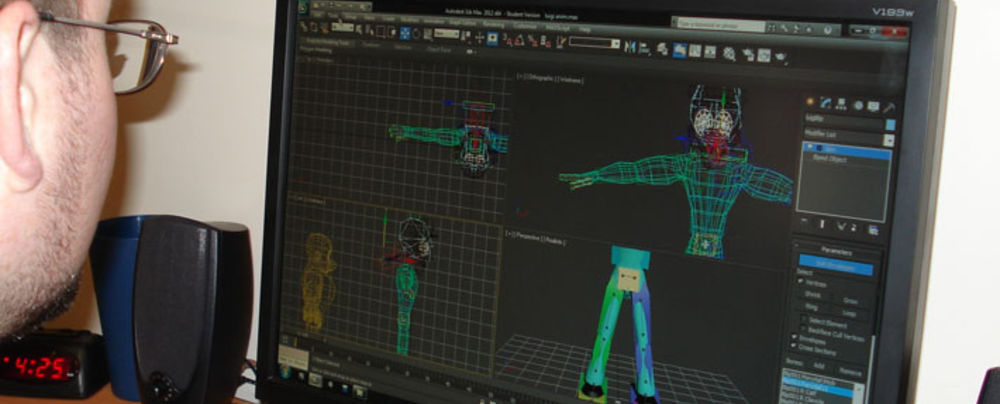The width and height of the screenshot is (1000, 404).
Task: Activate the Select and Rotate tool
Action: [x=416, y=33]
